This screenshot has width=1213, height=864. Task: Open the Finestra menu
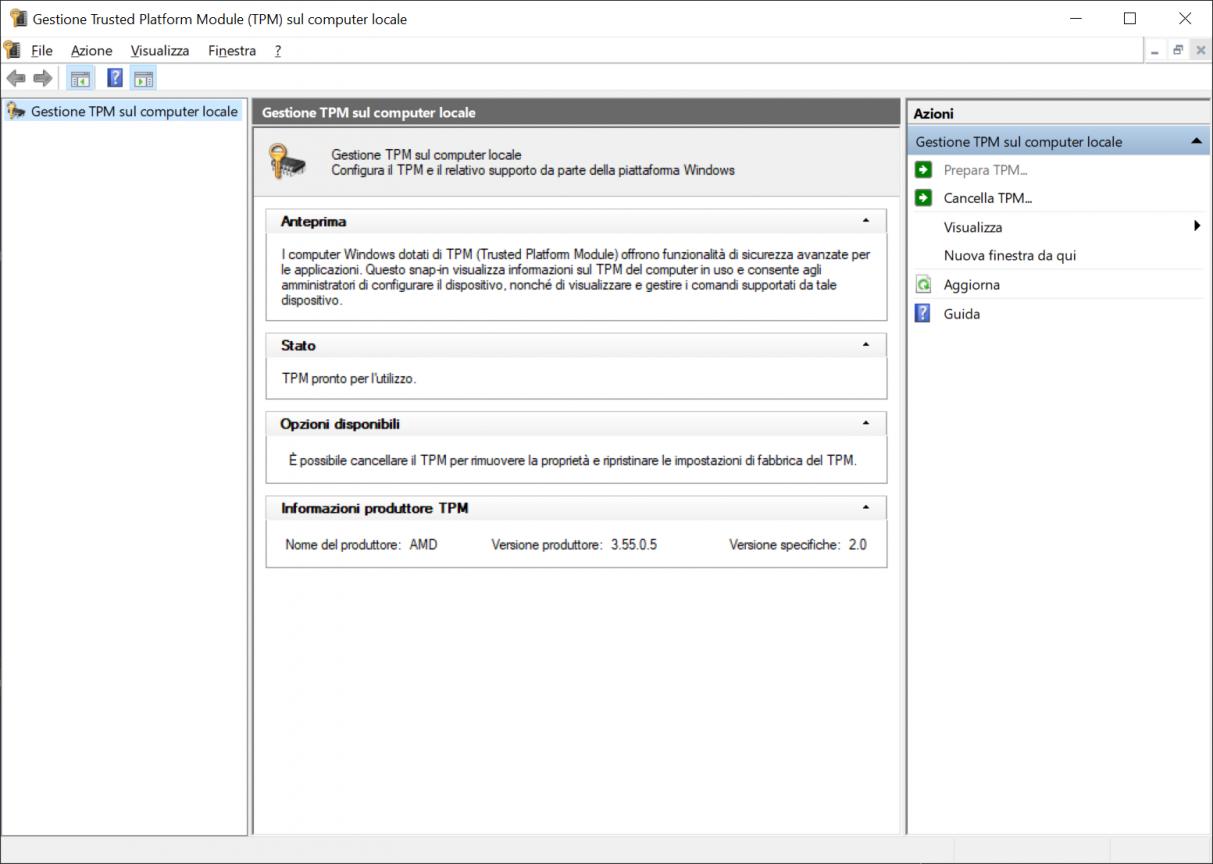231,50
